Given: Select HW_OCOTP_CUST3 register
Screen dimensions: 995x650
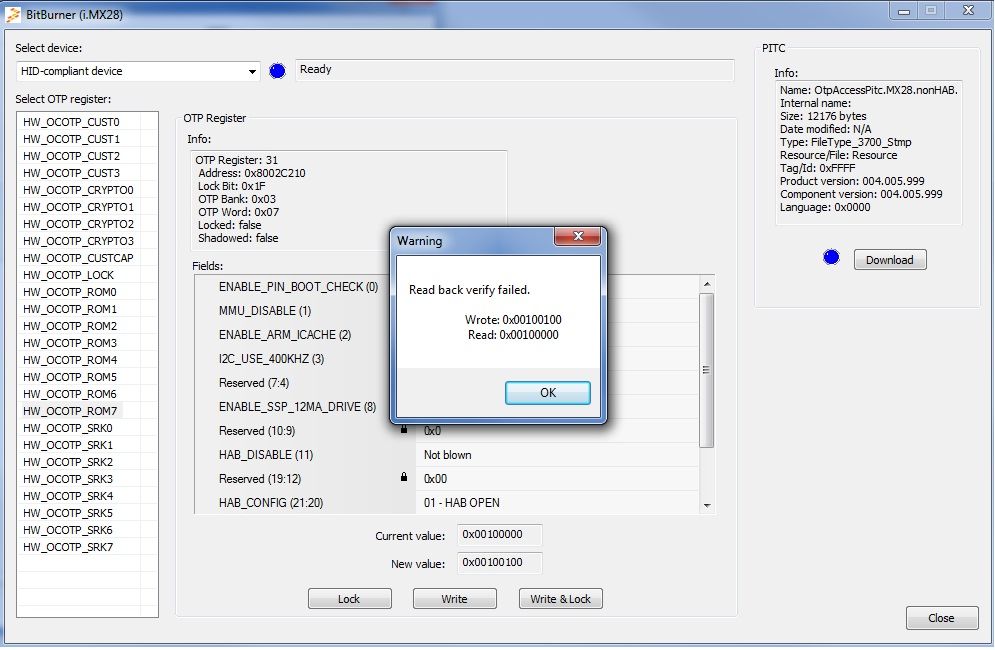Looking at the screenshot, I should coord(71,173).
